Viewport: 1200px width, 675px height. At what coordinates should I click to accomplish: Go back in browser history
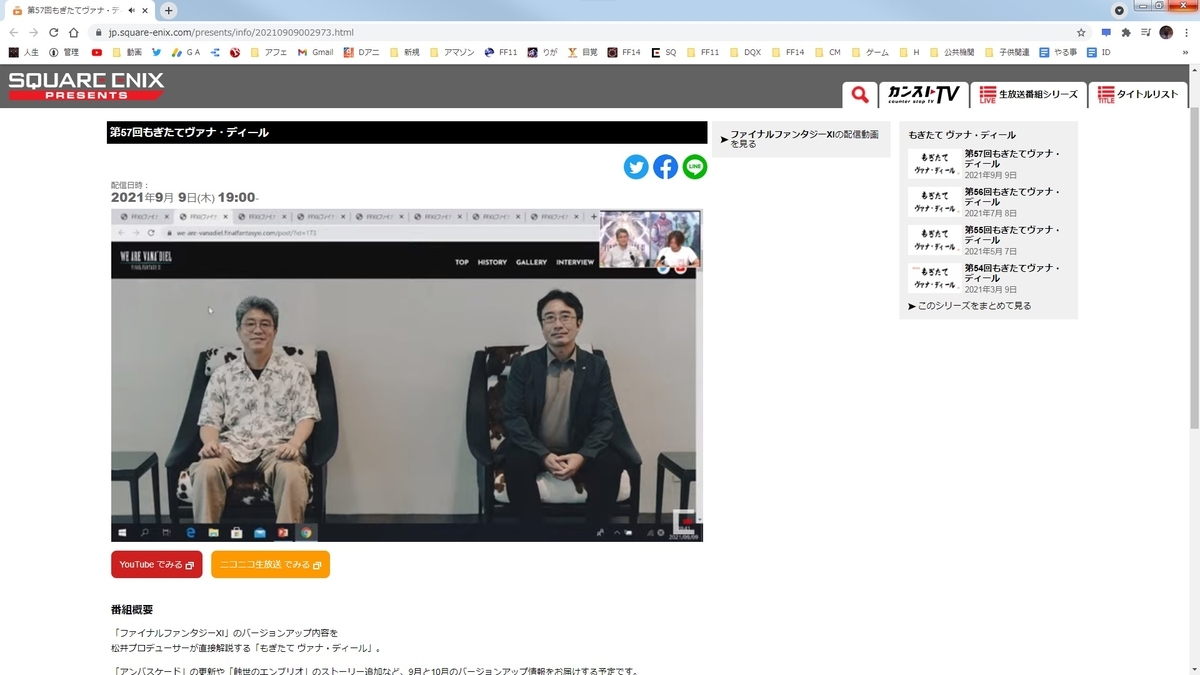coord(13,32)
